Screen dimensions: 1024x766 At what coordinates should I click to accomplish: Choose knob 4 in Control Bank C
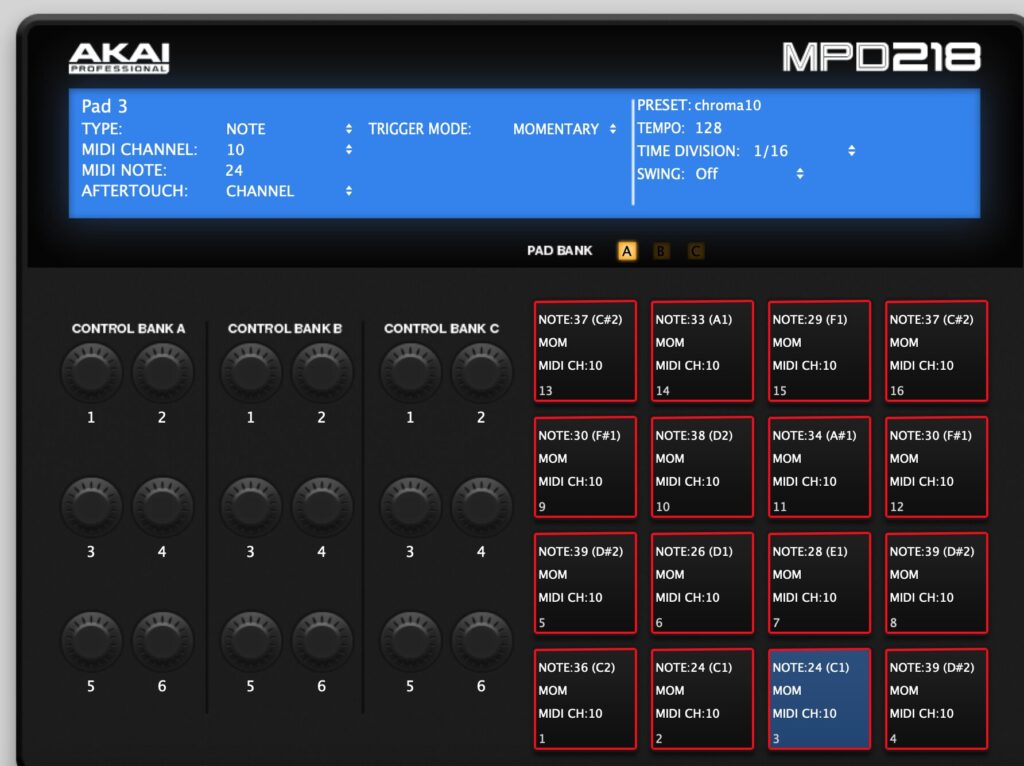[x=481, y=507]
